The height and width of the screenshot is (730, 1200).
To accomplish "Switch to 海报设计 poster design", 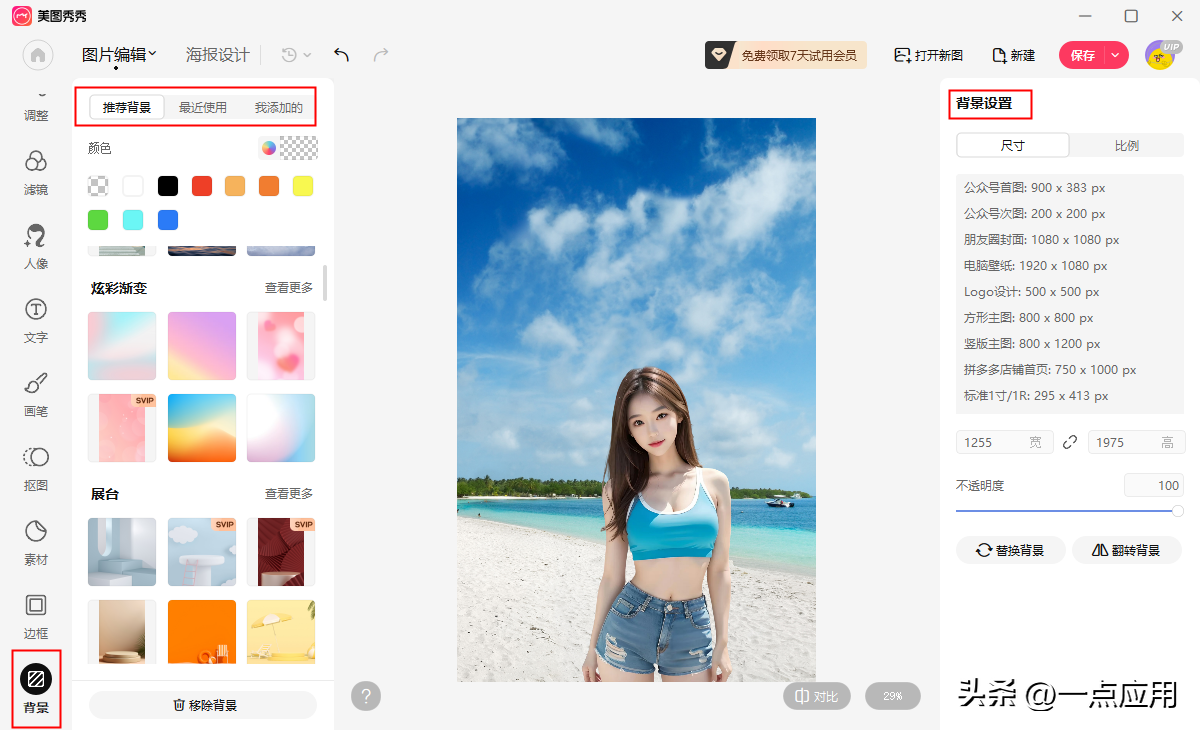I will tap(217, 55).
